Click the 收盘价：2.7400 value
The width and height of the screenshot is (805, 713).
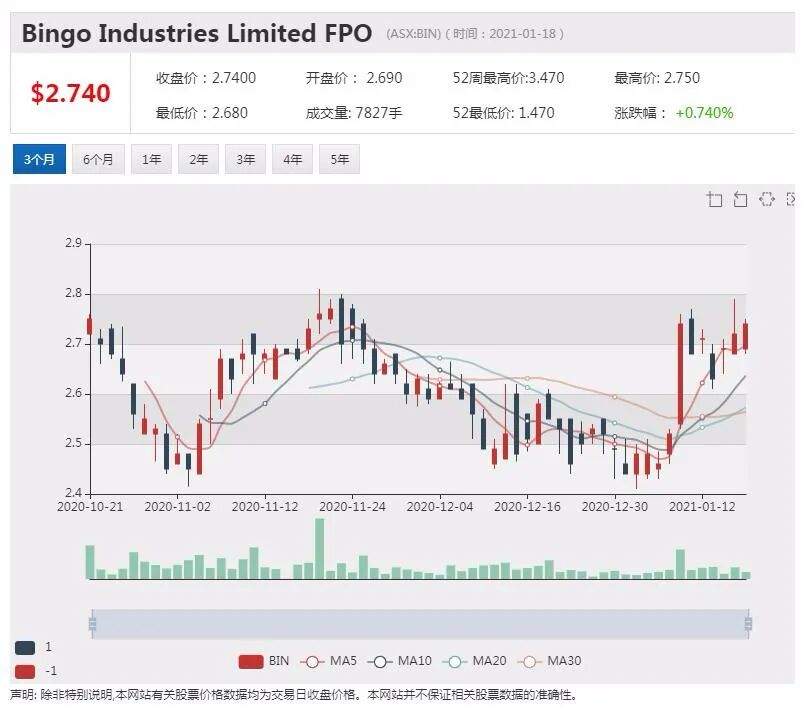click(206, 78)
